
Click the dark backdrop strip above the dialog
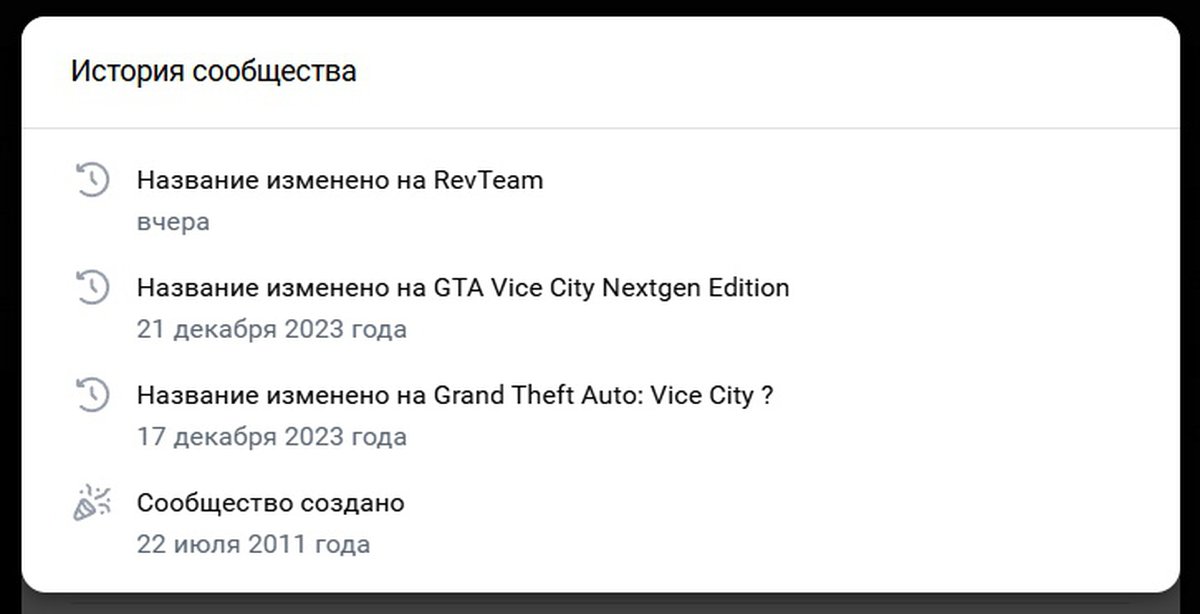coord(600,7)
